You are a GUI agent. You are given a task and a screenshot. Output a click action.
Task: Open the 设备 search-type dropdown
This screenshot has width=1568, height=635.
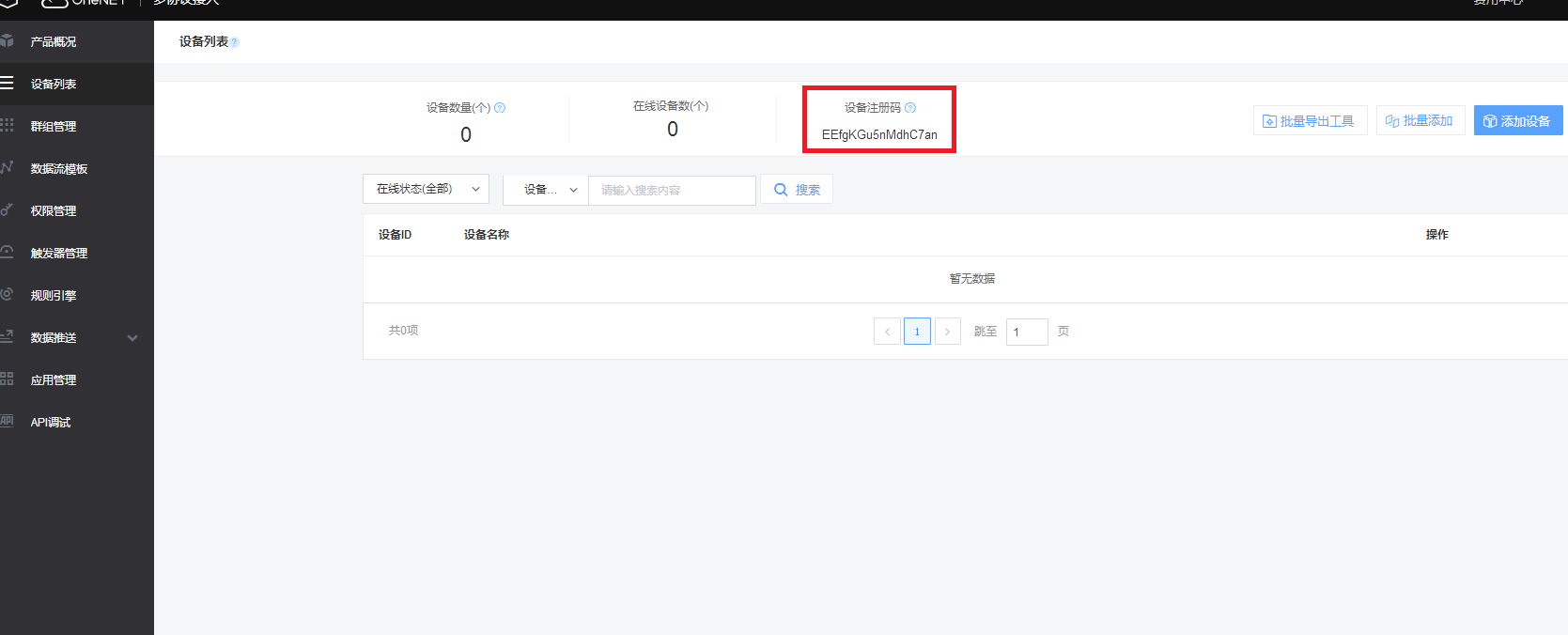click(x=546, y=190)
